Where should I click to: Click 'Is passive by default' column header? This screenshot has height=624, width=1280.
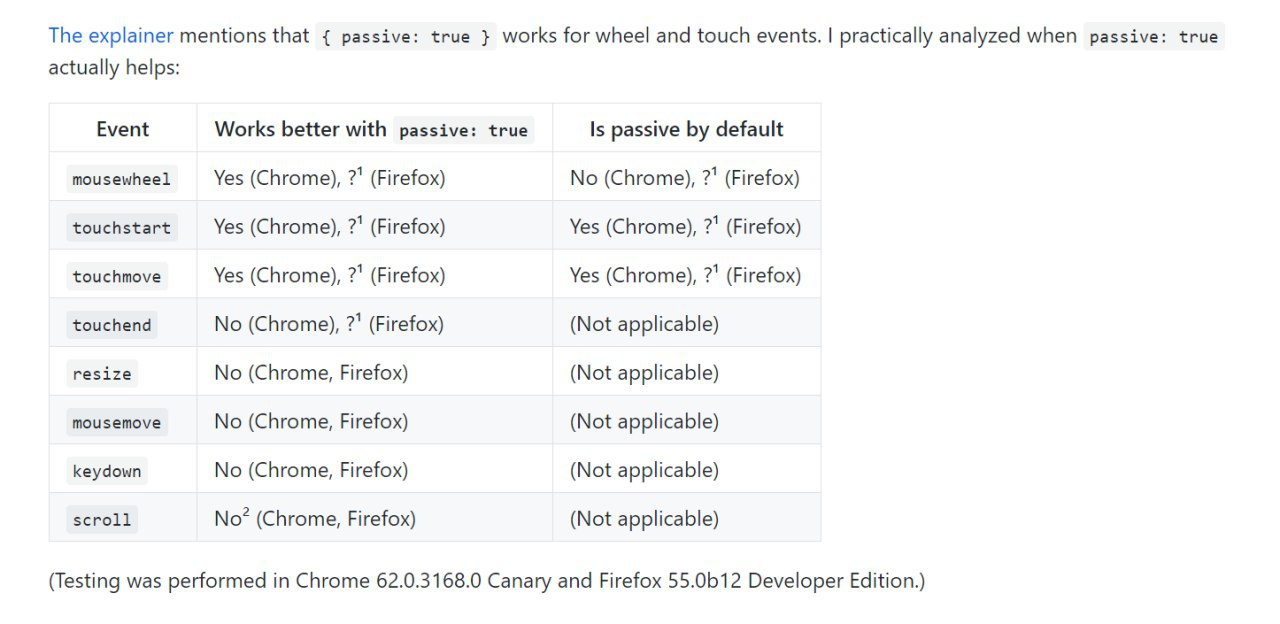coord(686,129)
